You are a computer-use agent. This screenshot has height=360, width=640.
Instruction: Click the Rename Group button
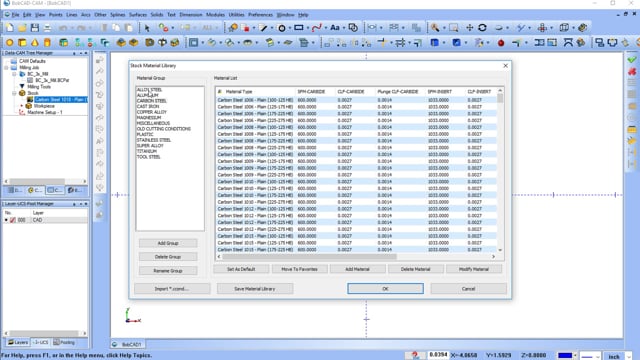click(168, 271)
